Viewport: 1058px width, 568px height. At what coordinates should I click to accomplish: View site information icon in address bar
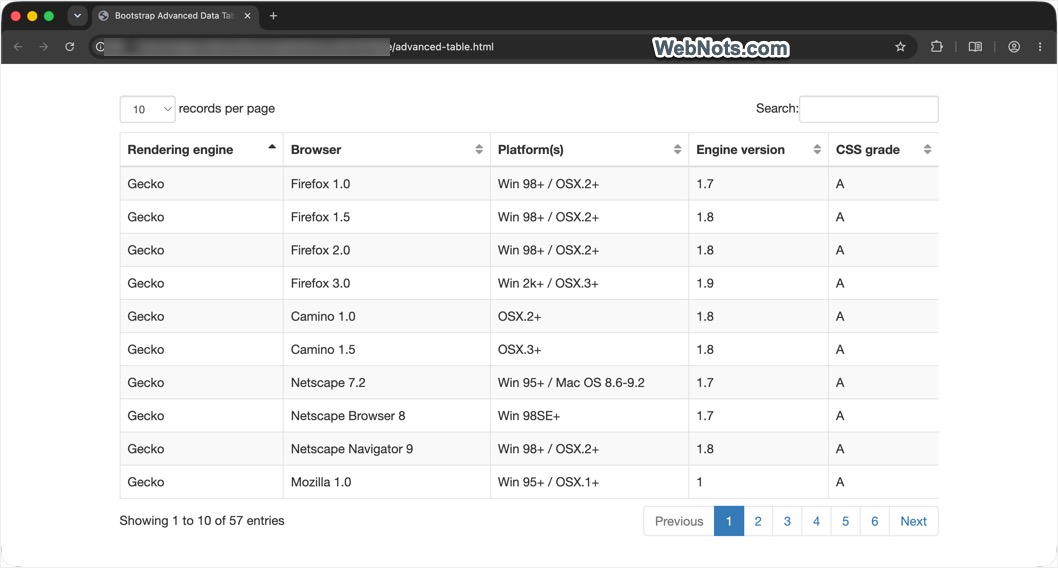click(x=100, y=47)
